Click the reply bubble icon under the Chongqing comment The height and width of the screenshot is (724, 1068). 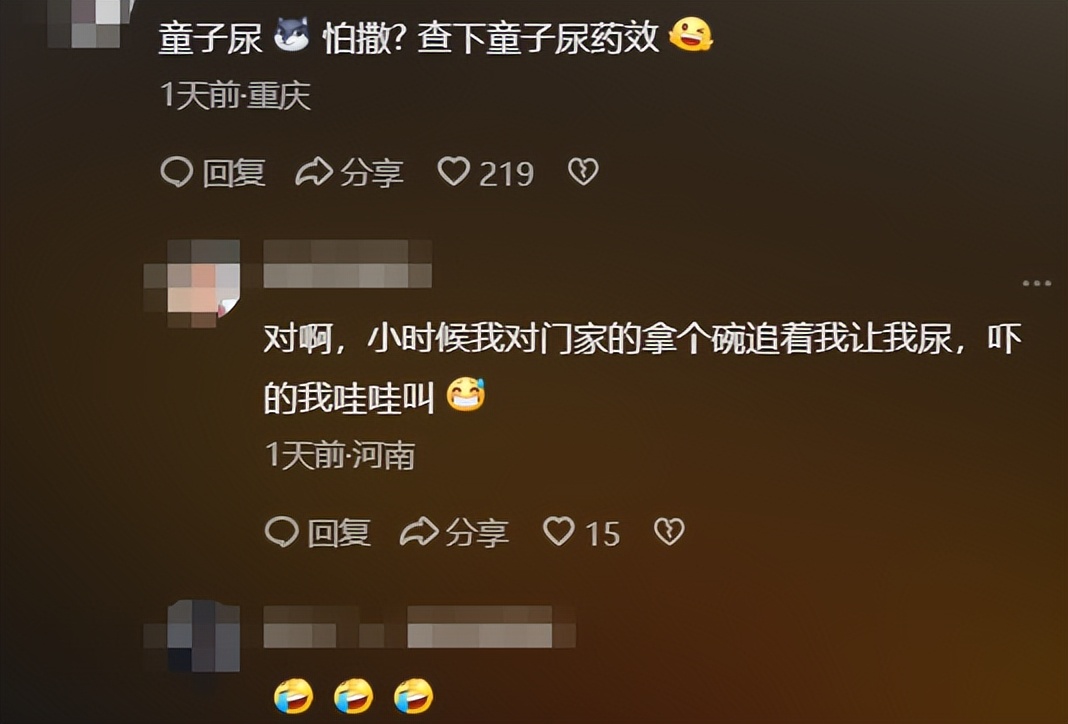tap(176, 172)
